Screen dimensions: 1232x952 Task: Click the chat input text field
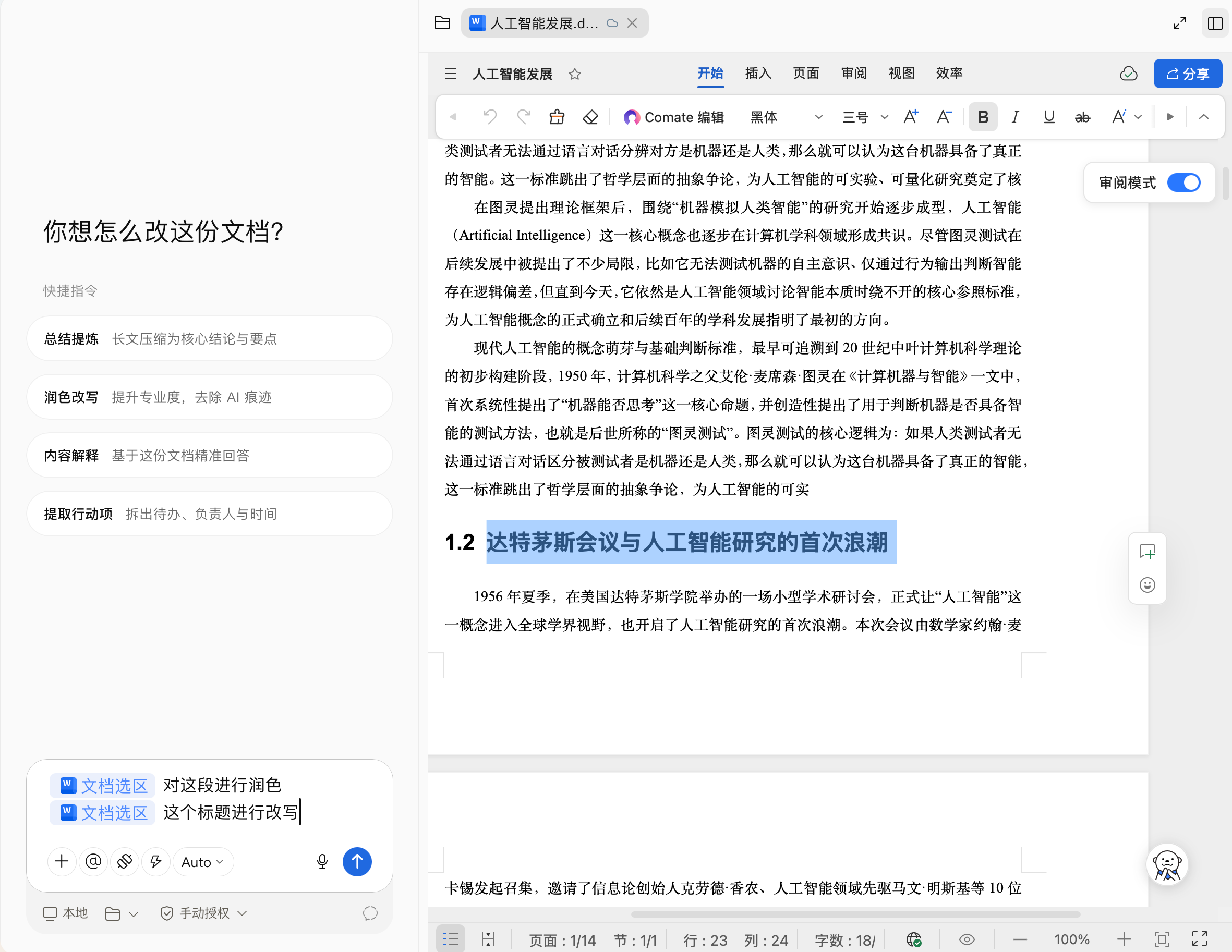(209, 800)
